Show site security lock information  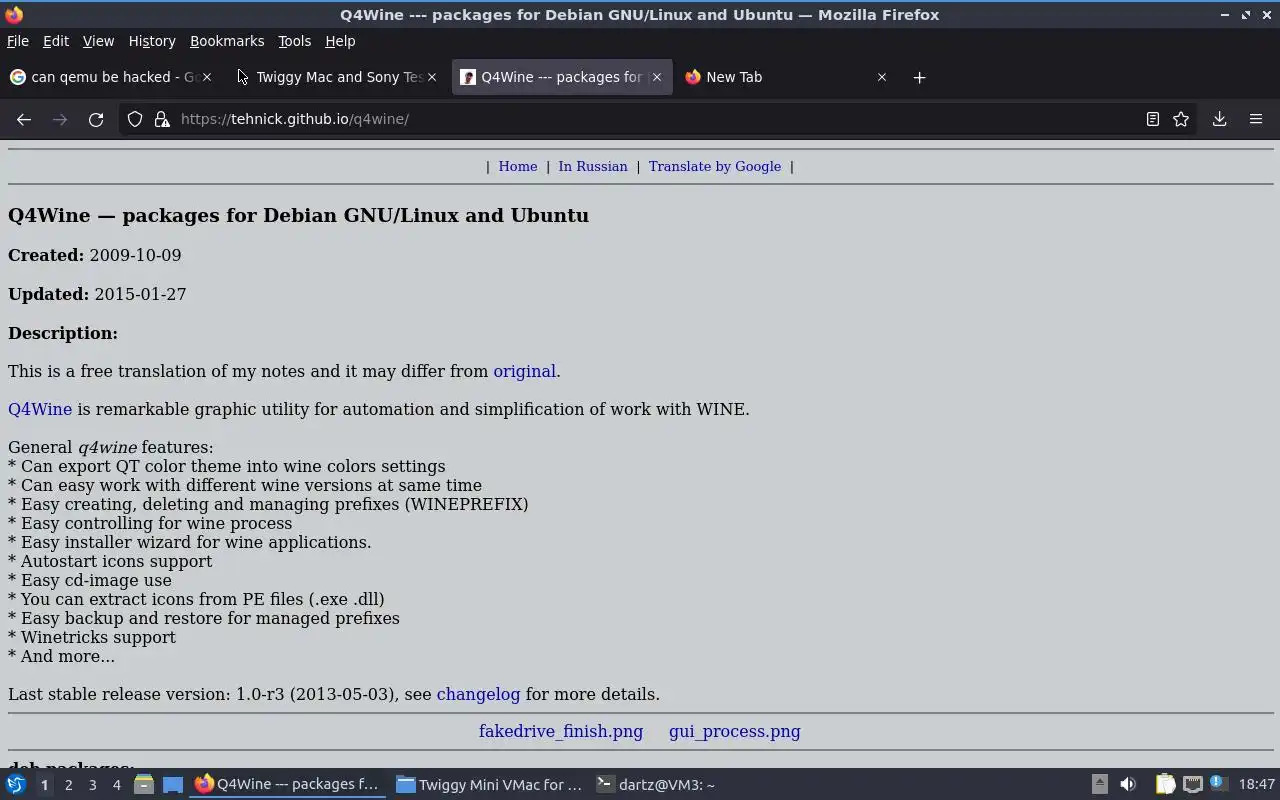[x=162, y=119]
